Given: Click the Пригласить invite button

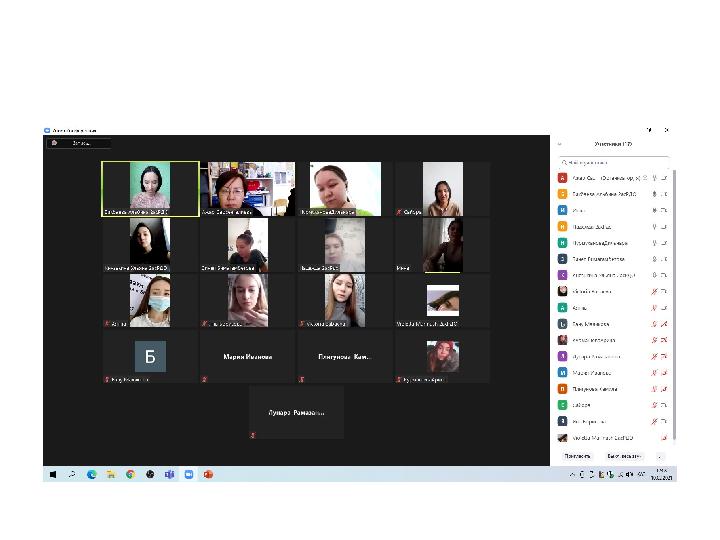Looking at the screenshot, I should point(577,456).
